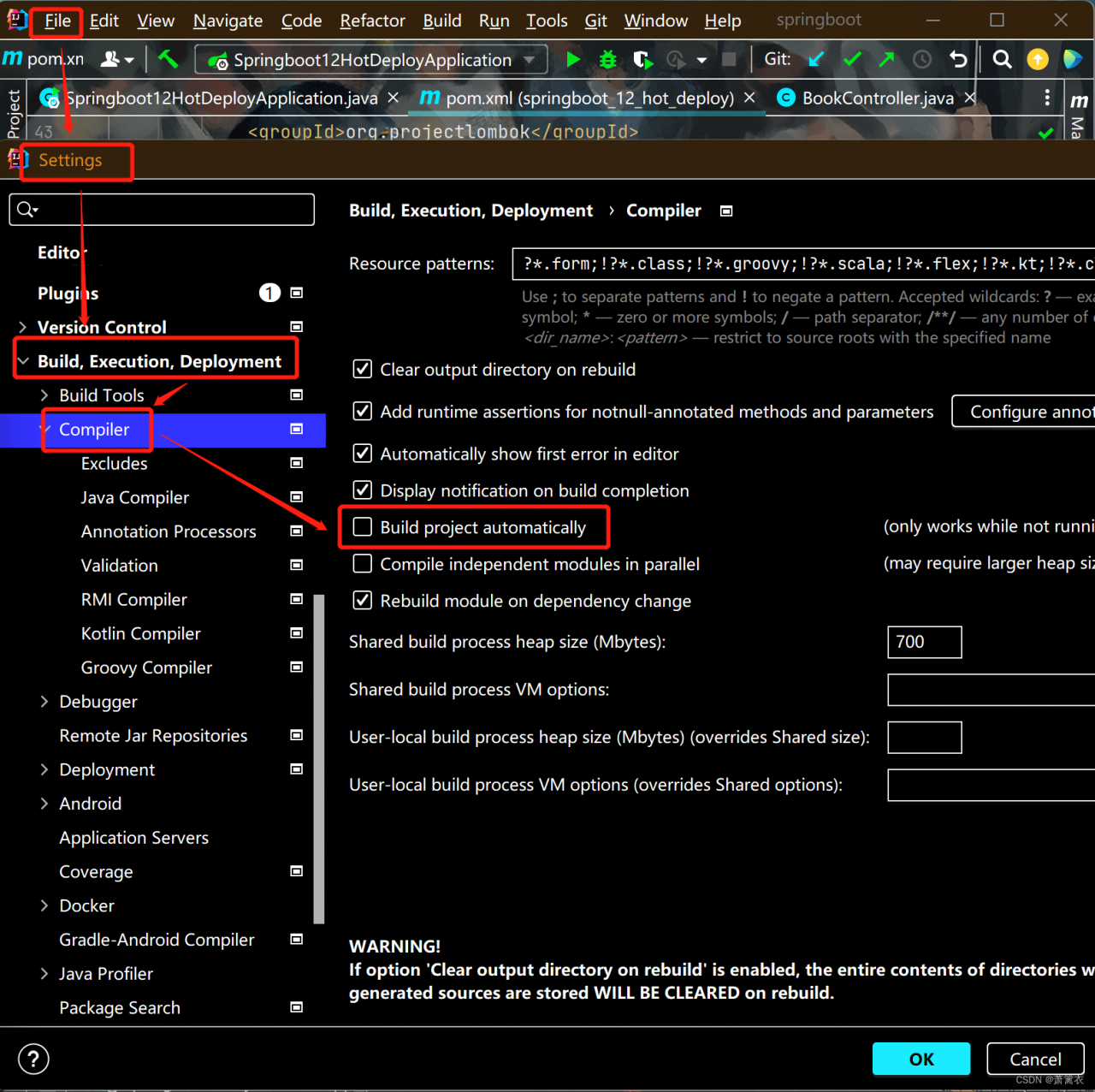Click Git Update Project blue arrow
1095x1092 pixels.
[816, 59]
